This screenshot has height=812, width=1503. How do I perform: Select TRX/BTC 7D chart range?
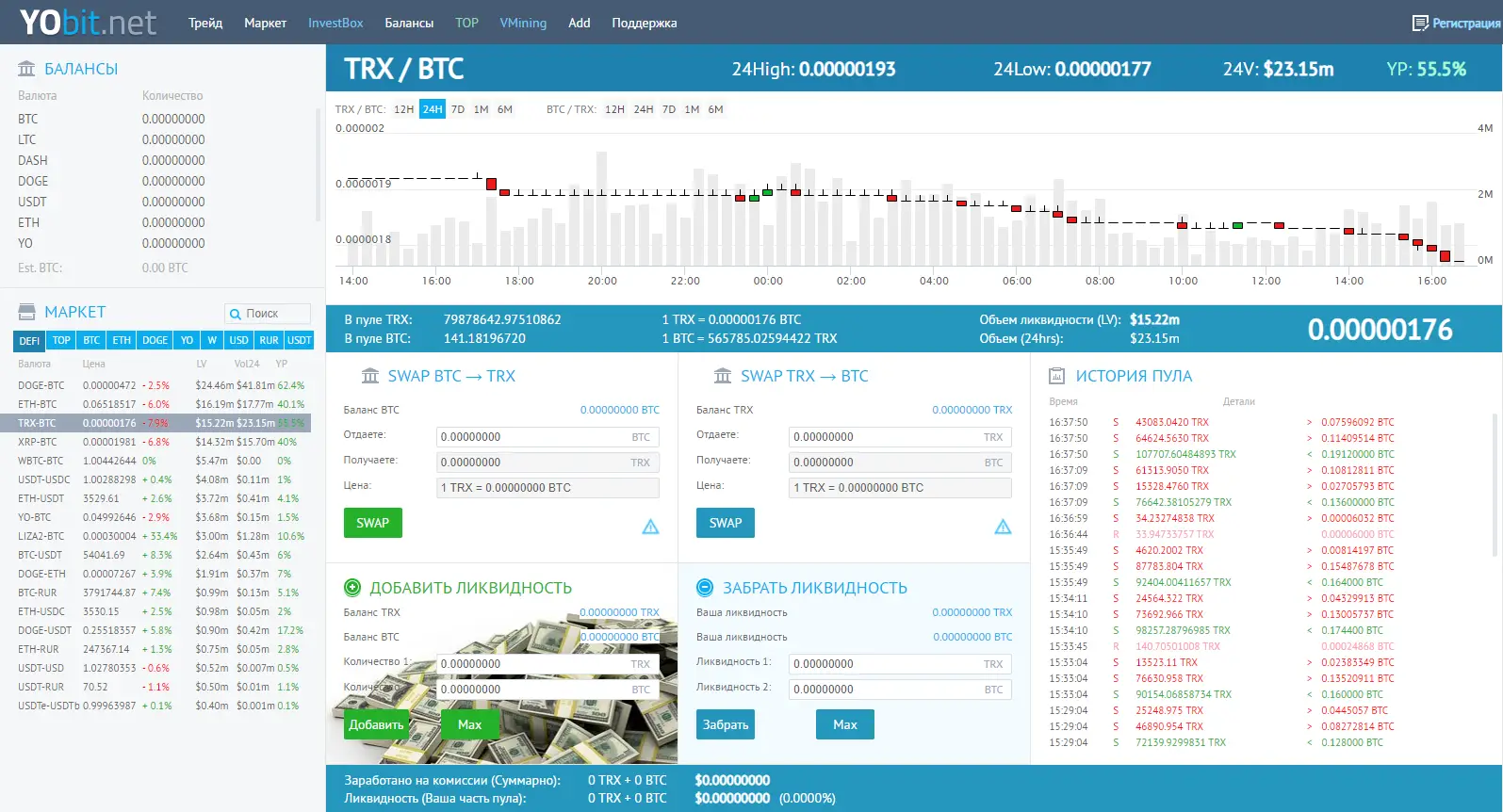(x=458, y=109)
